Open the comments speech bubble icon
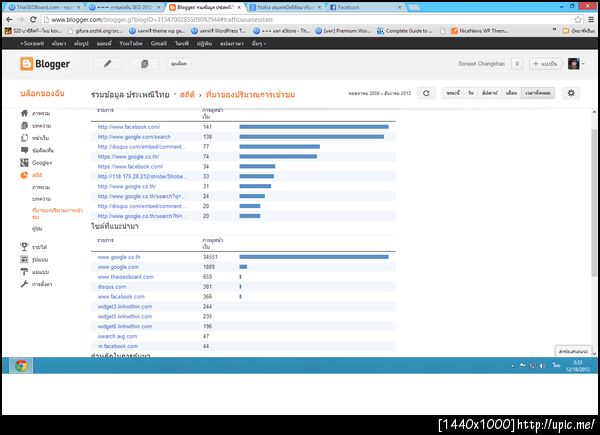 coord(24,150)
